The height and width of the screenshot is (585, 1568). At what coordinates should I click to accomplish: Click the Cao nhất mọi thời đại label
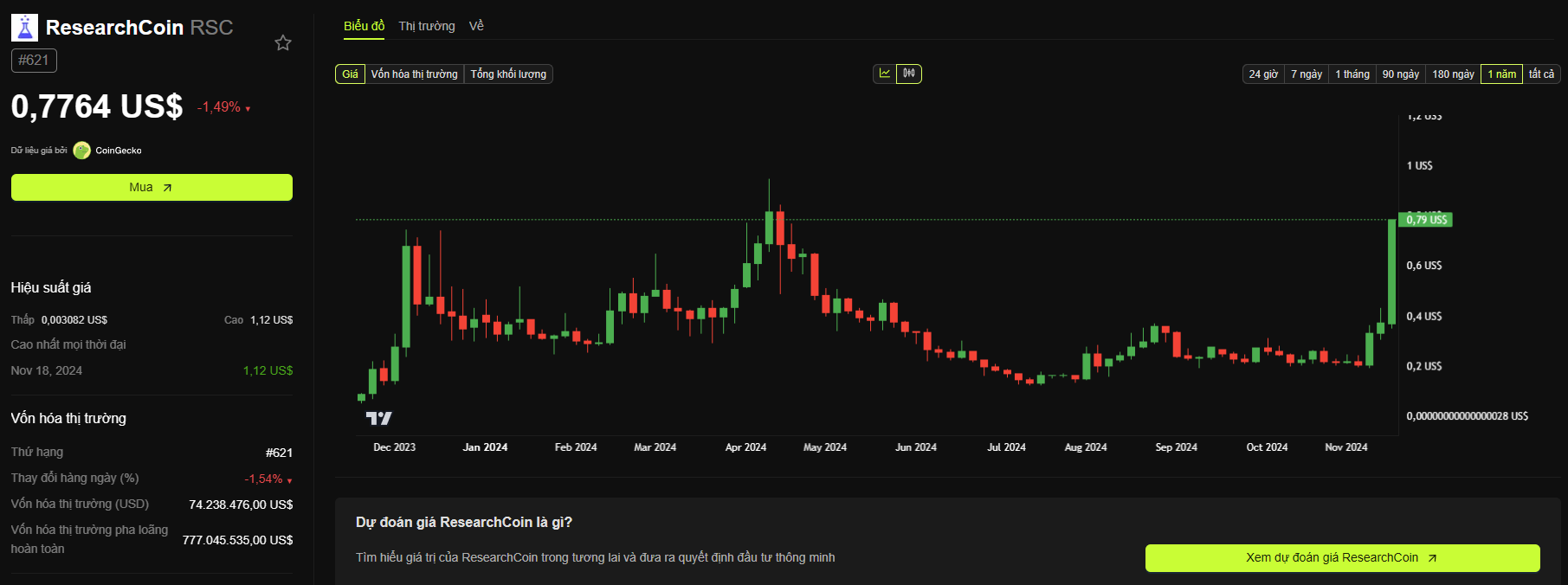click(x=68, y=344)
